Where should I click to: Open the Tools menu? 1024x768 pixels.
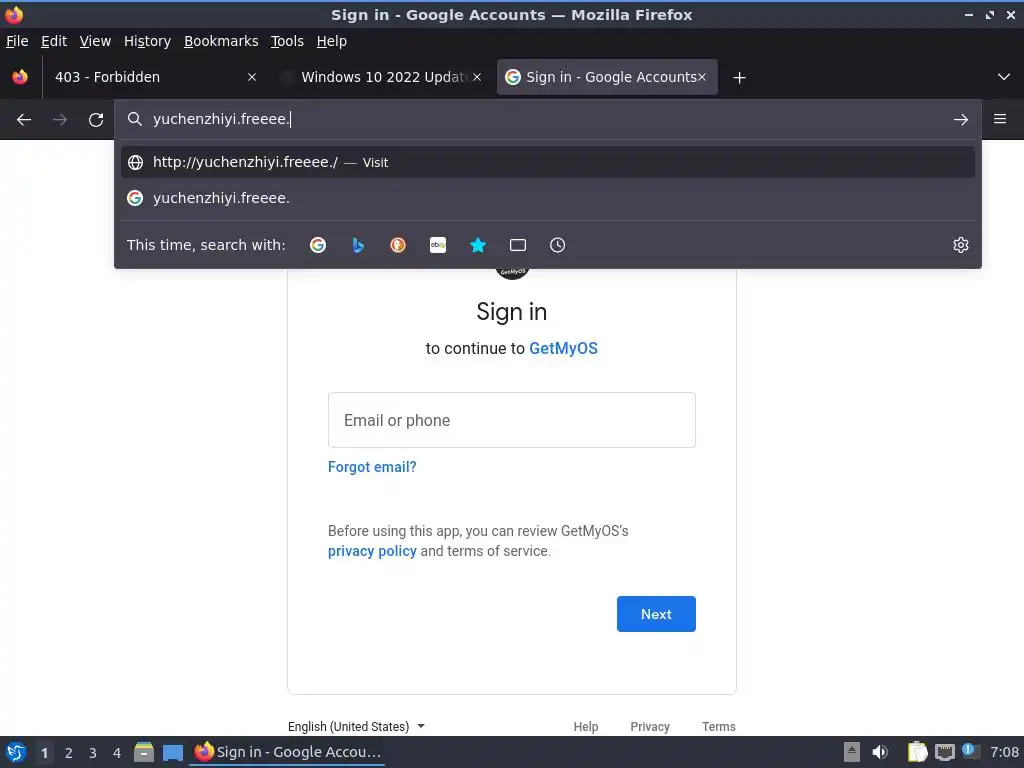click(287, 41)
